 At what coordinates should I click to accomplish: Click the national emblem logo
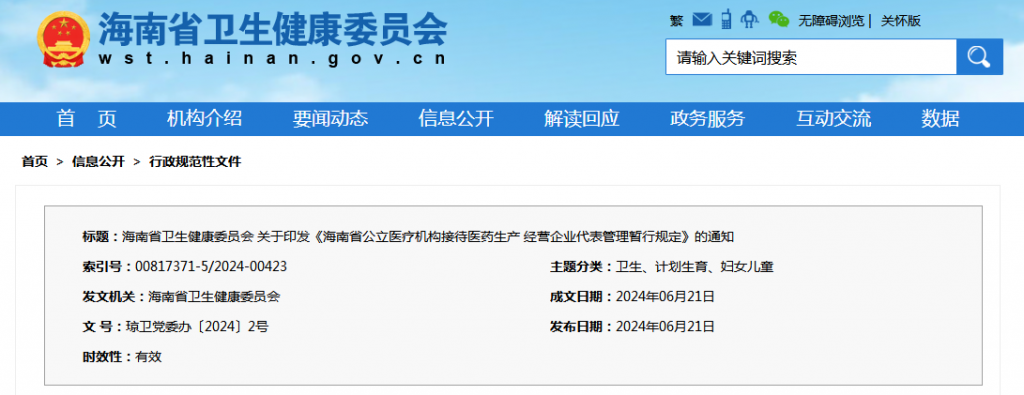coord(63,39)
